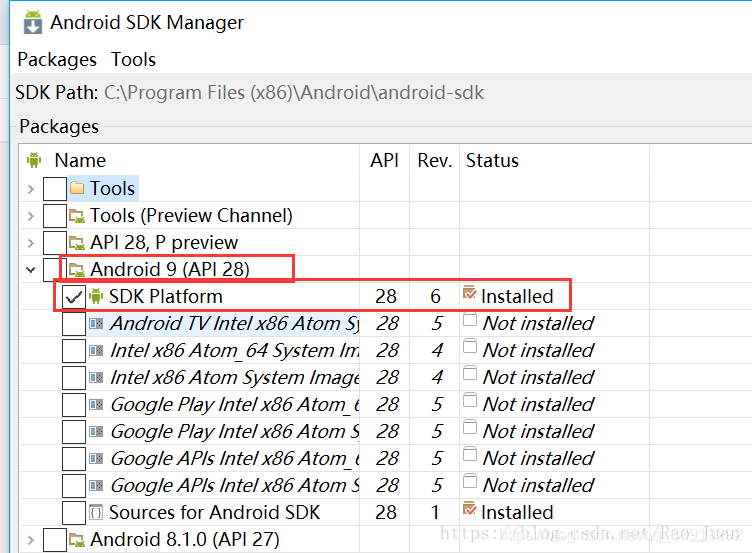This screenshot has width=752, height=553.
Task: Expand the Tools (Preview Channel) row
Action: (31, 216)
